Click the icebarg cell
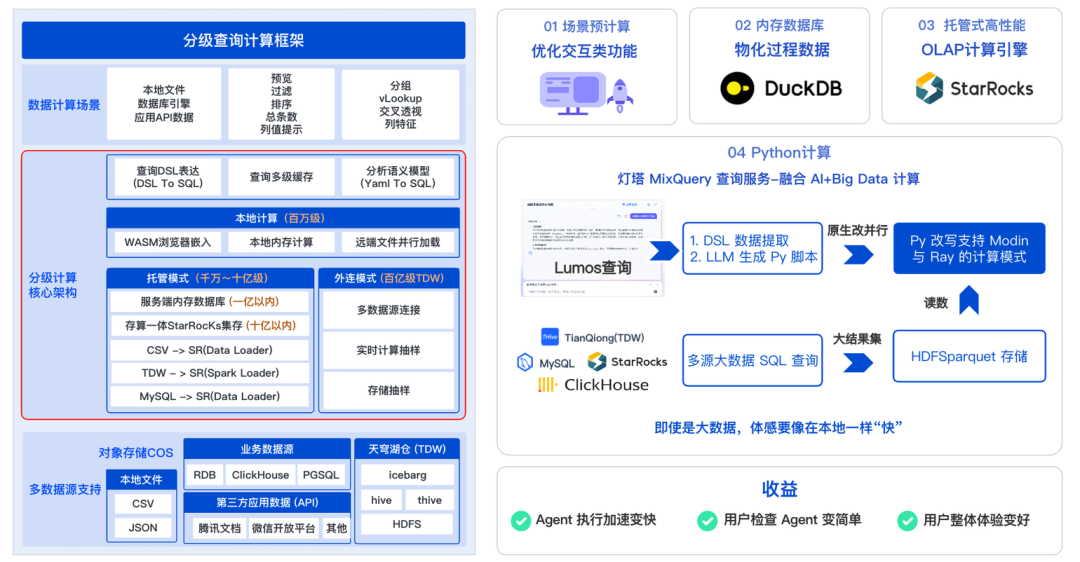The width and height of the screenshot is (1080, 562). [407, 475]
